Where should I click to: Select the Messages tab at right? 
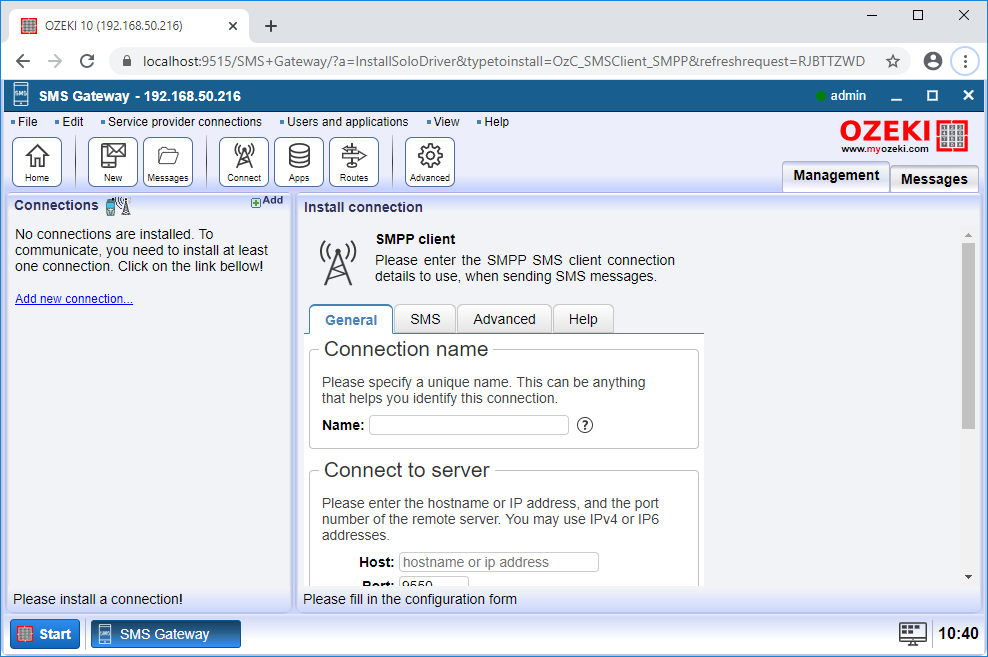(x=934, y=179)
